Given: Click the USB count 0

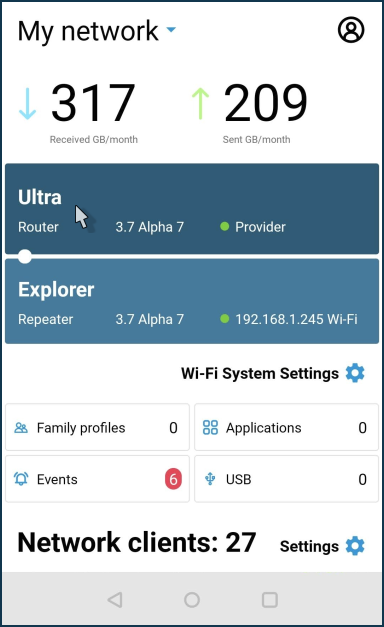Looking at the screenshot, I should pyautogui.click(x=362, y=479).
